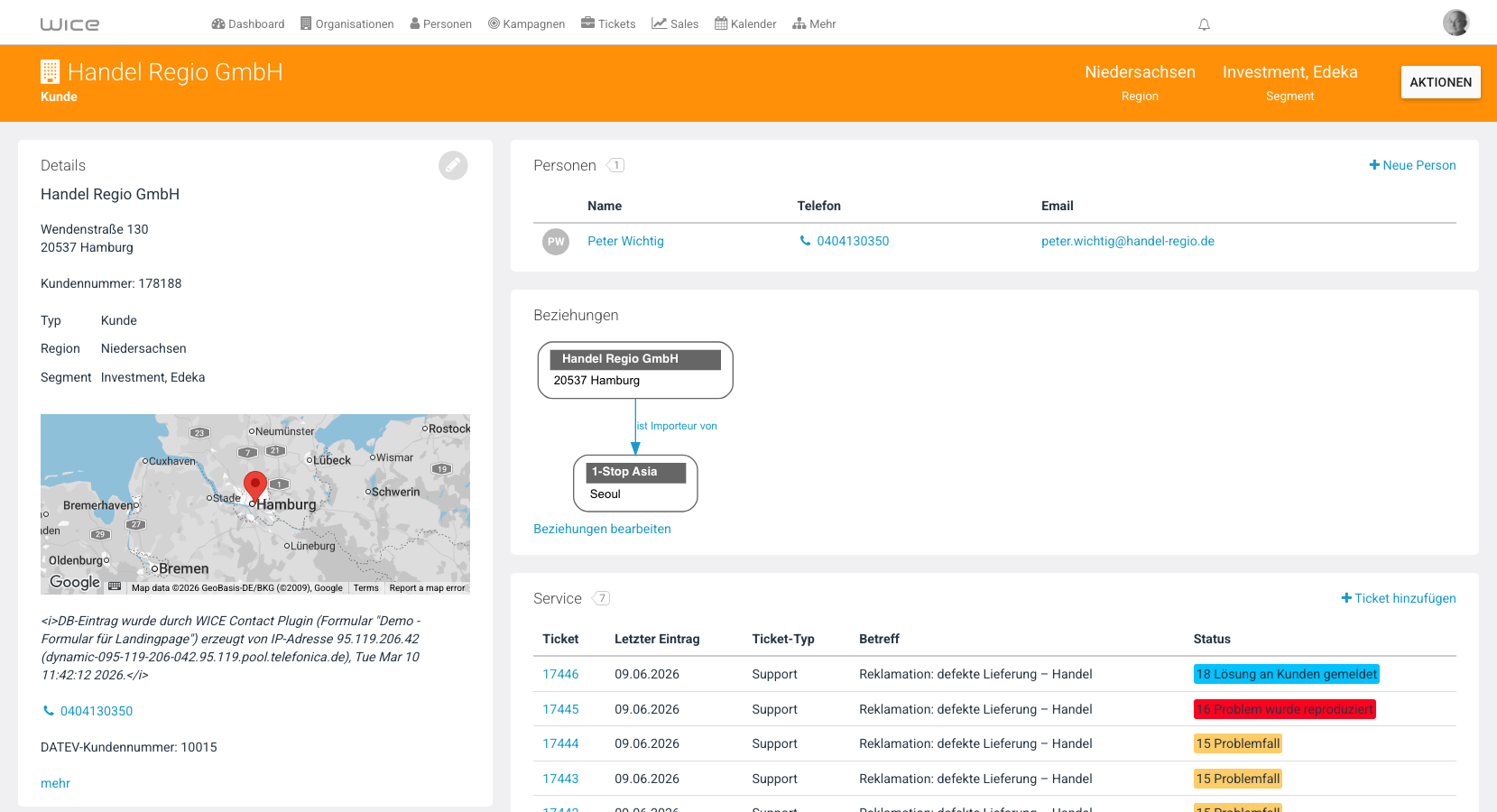This screenshot has width=1497, height=812.
Task: Expand the Mehr menu
Action: click(x=814, y=24)
